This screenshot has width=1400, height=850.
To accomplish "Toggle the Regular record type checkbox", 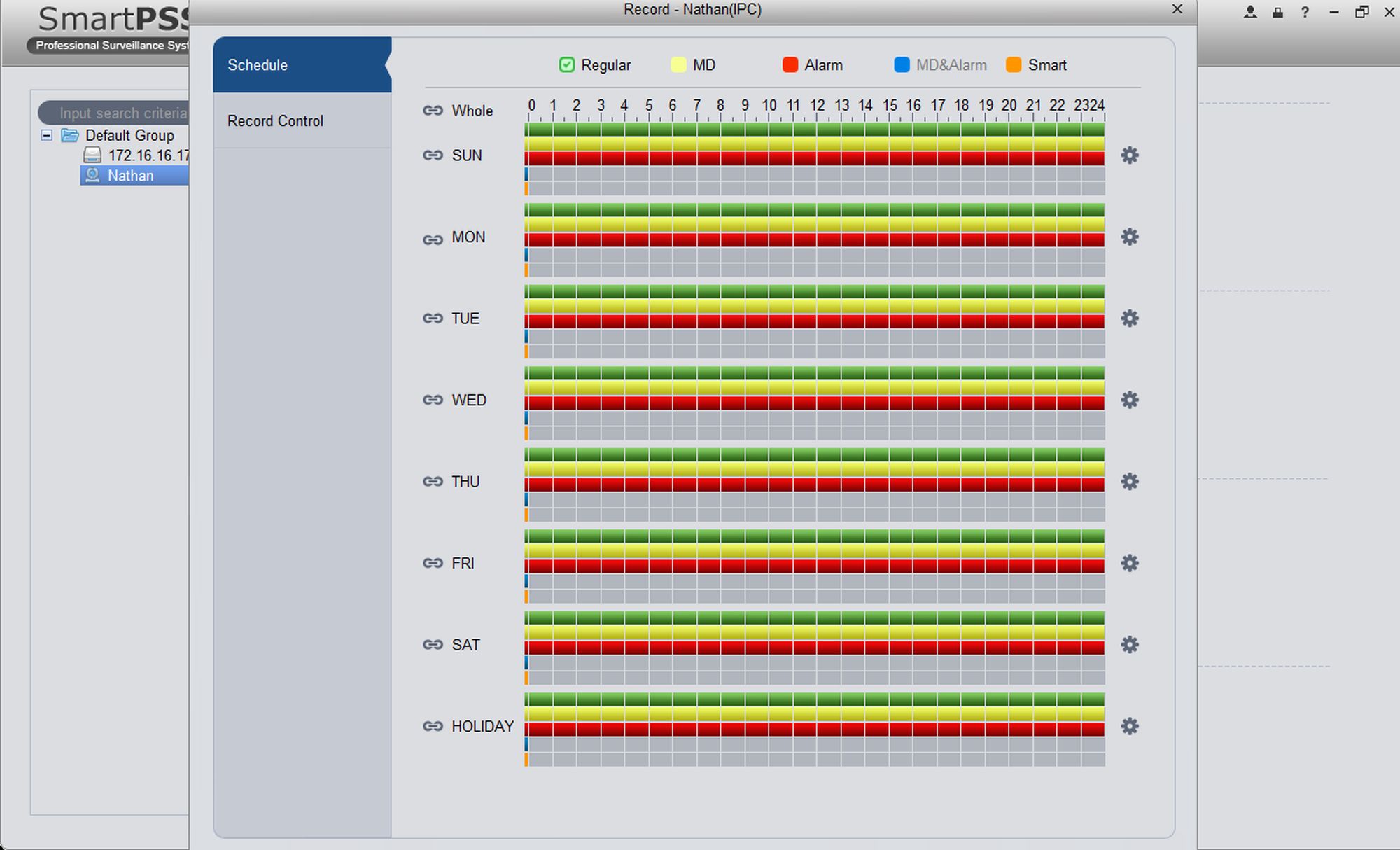I will point(567,65).
